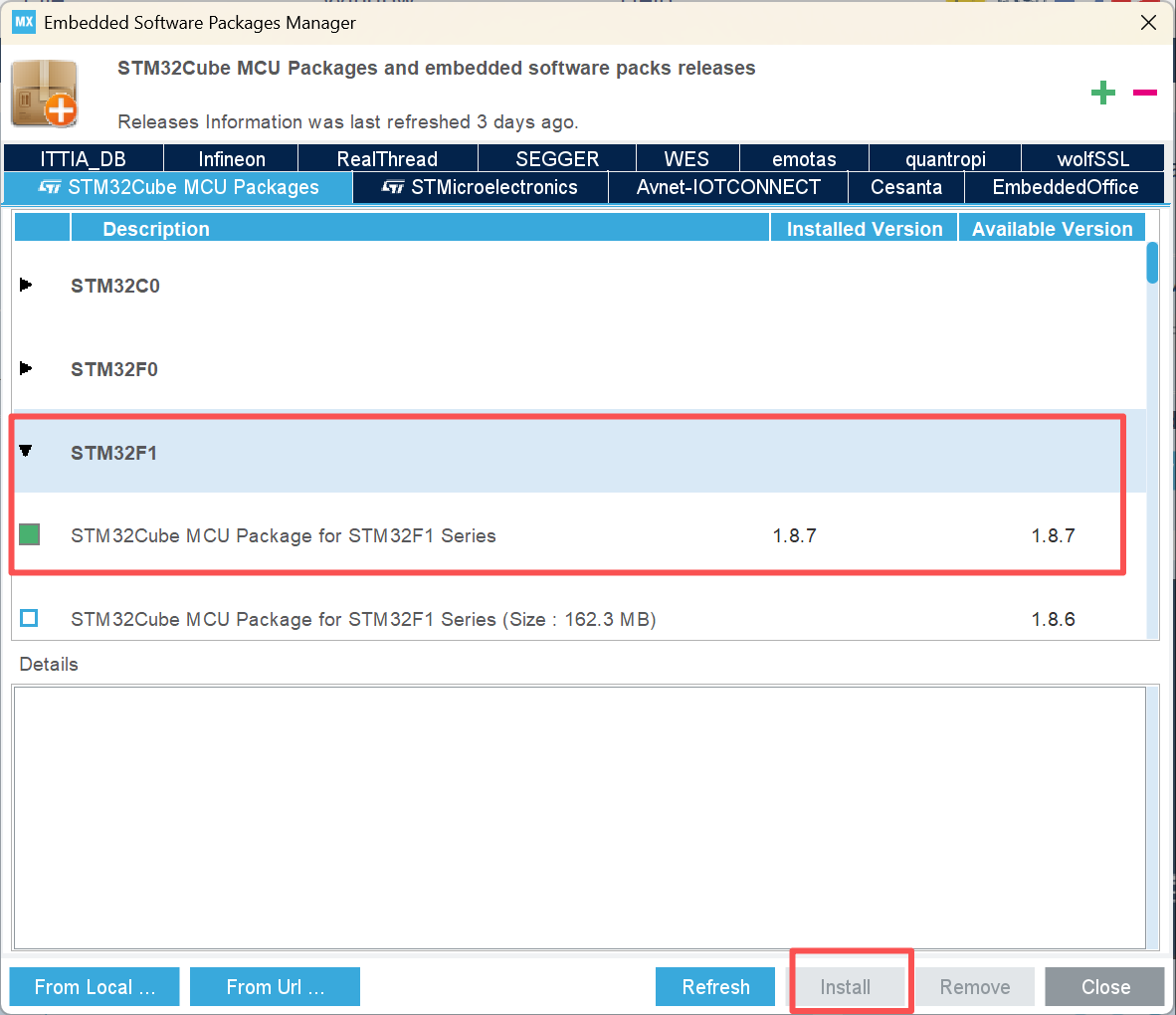This screenshot has height=1015, width=1176.
Task: Click the 'Releases Information was last refreshed' text
Action: 348,121
